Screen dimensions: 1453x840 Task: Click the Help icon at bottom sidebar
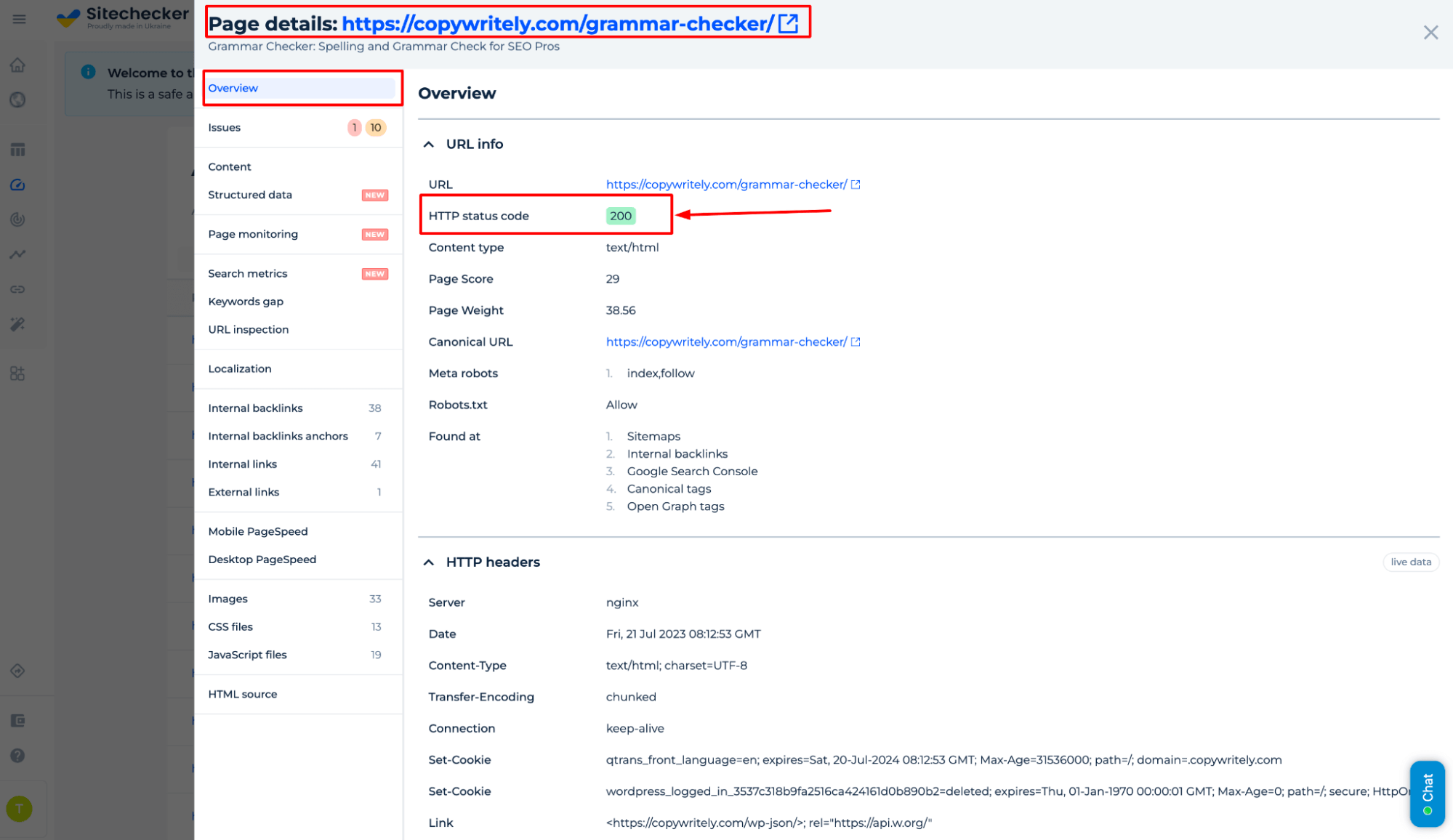19,756
